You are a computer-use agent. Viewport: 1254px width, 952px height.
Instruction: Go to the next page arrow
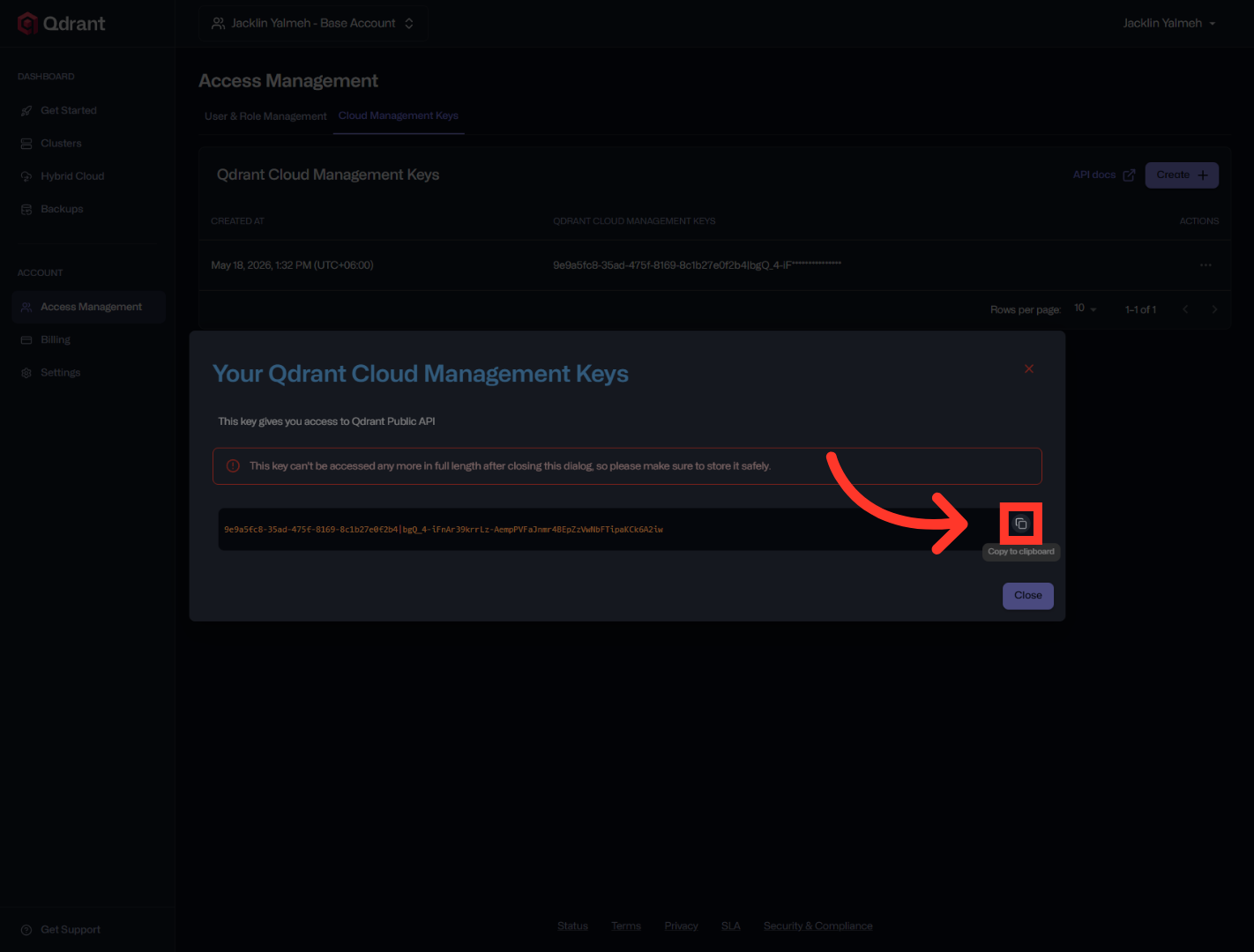point(1214,309)
